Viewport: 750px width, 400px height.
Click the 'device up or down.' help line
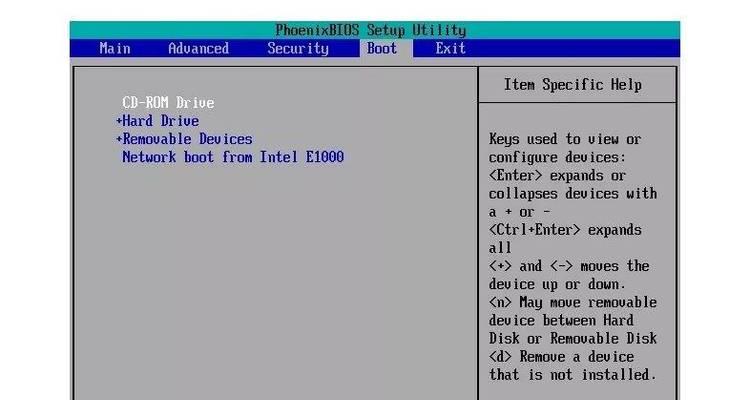pyautogui.click(x=557, y=284)
